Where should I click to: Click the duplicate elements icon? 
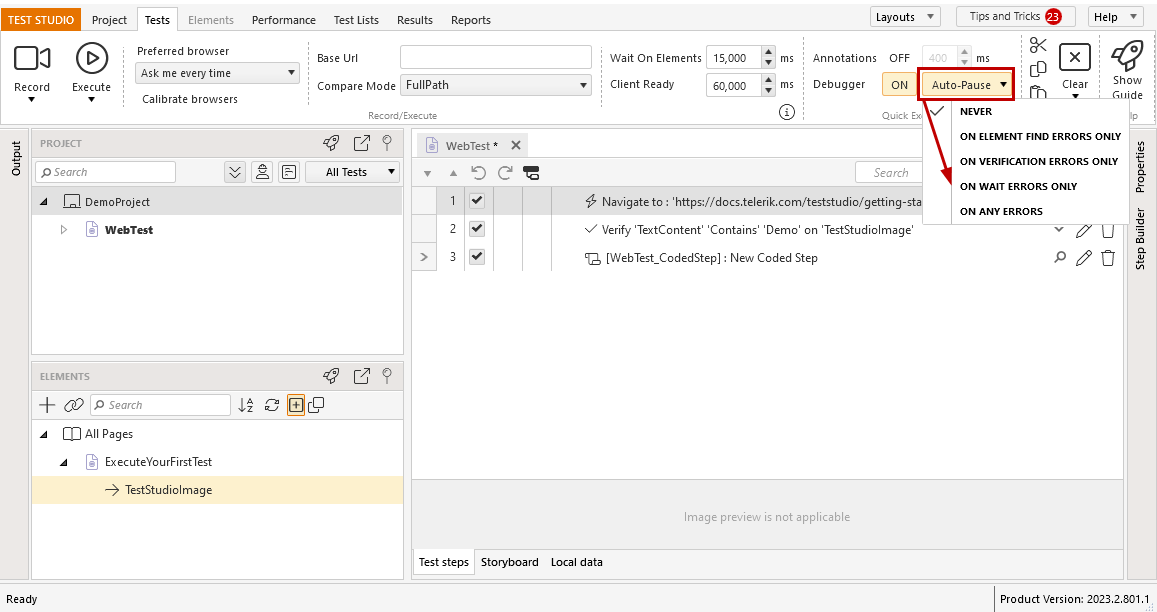click(x=317, y=405)
